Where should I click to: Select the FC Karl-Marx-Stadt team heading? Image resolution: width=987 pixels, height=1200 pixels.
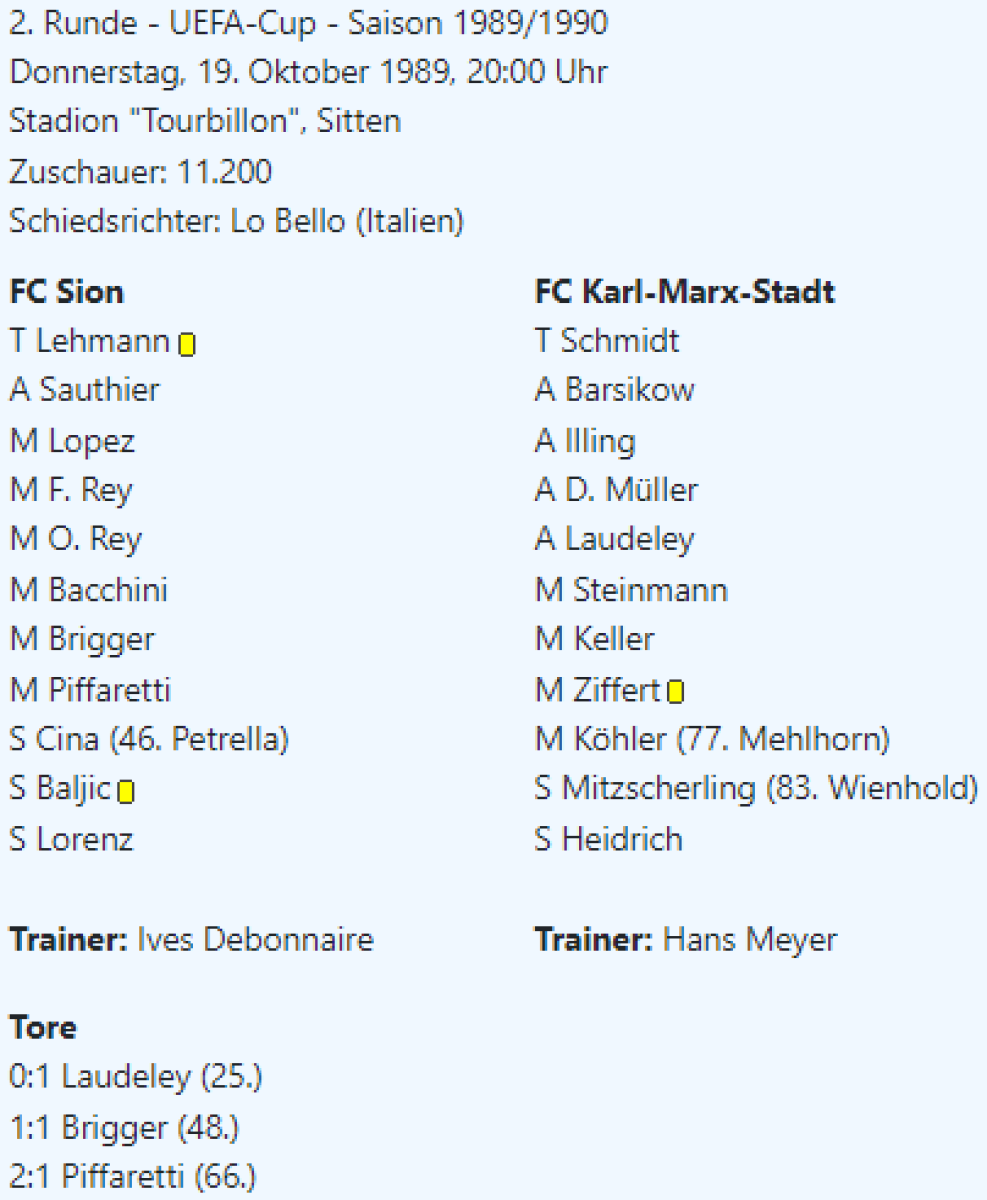pyautogui.click(x=685, y=292)
